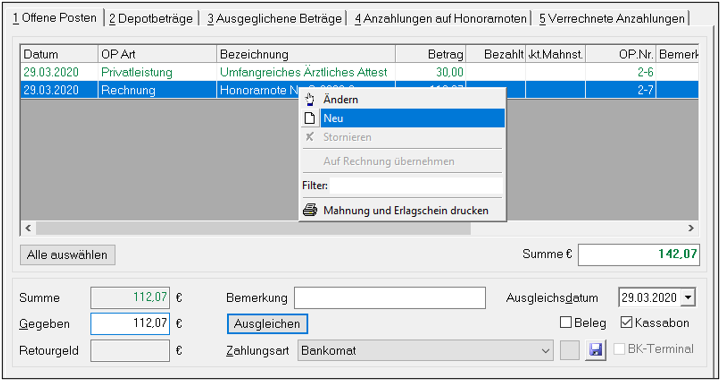Sort by the Datum column header

[59, 54]
